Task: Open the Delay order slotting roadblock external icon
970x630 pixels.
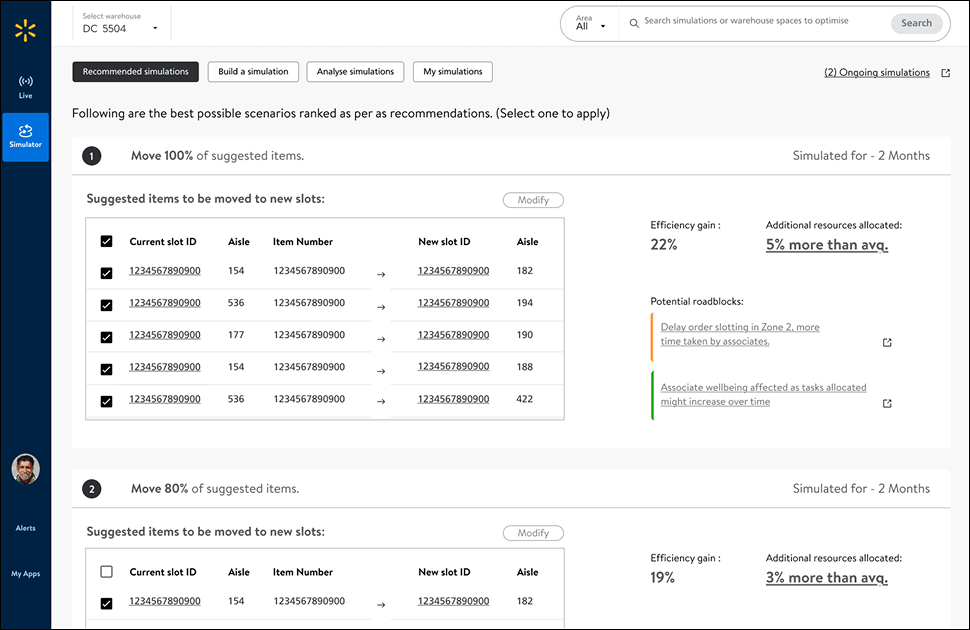Action: tap(887, 342)
